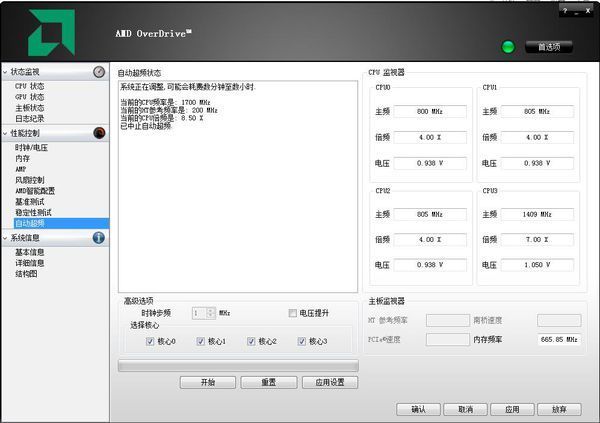
Task: Select 风扇控制 in sidebar
Action: point(29,180)
